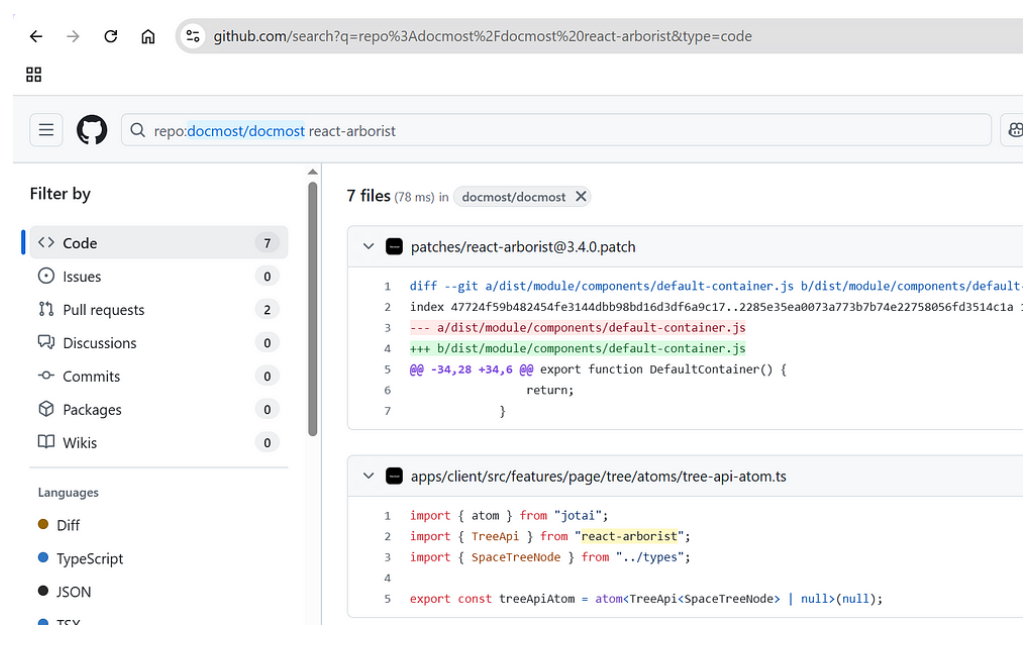The image size is (1032, 651).
Task: Click the "Filter by" heading
Action: [x=60, y=194]
